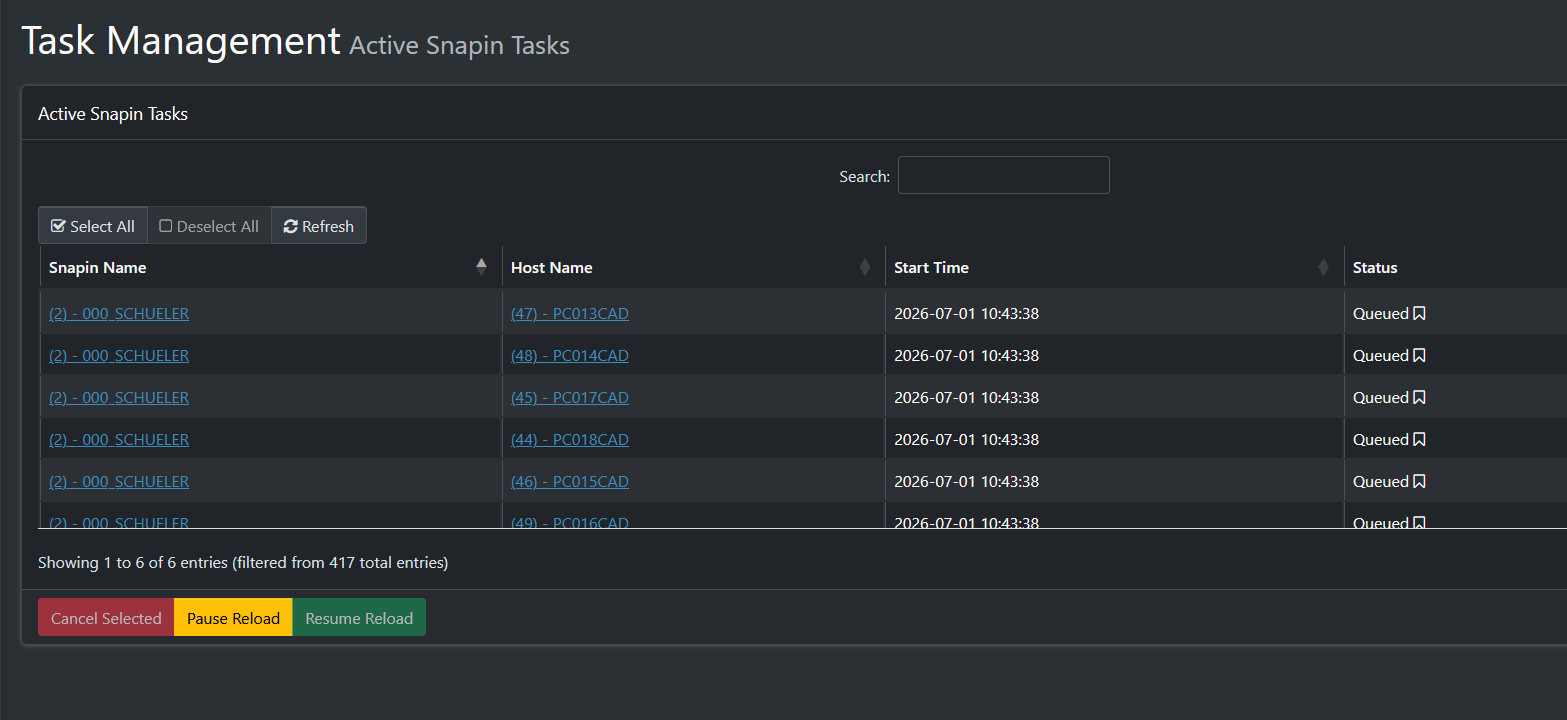Click the Task Management page title
The height and width of the screenshot is (720, 1567).
181,41
